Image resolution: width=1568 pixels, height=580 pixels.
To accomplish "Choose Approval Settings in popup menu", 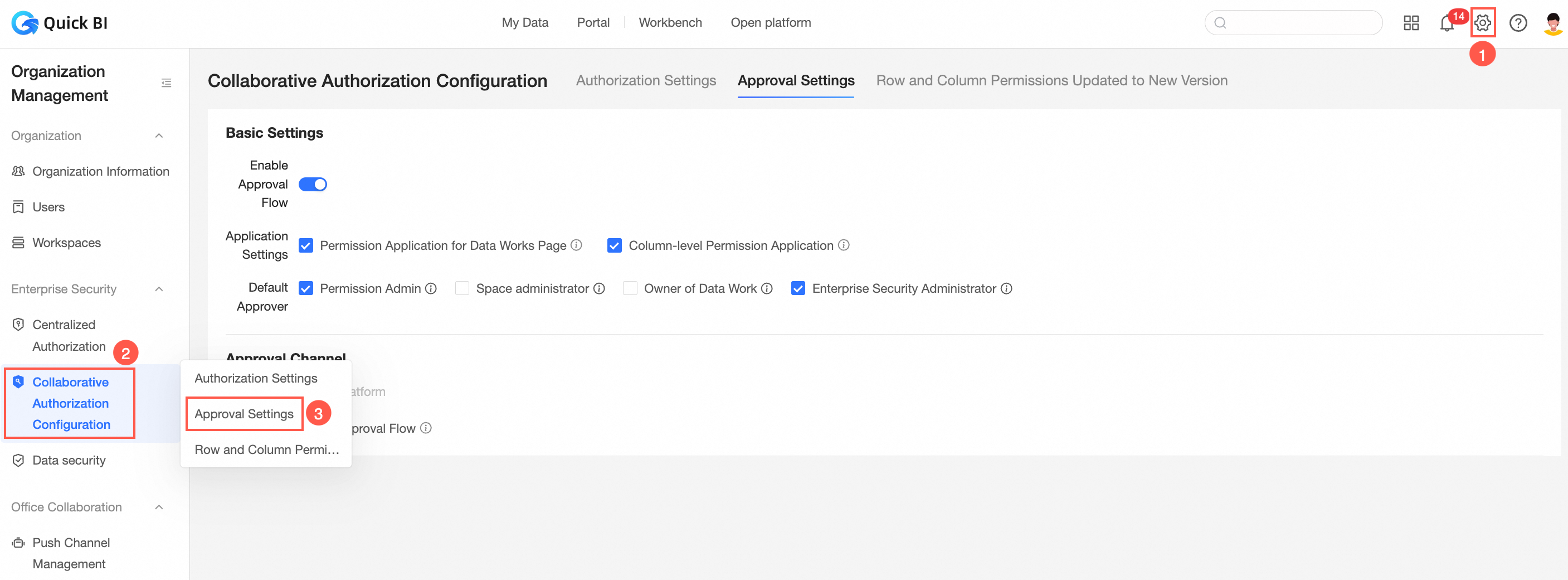I will 244,414.
